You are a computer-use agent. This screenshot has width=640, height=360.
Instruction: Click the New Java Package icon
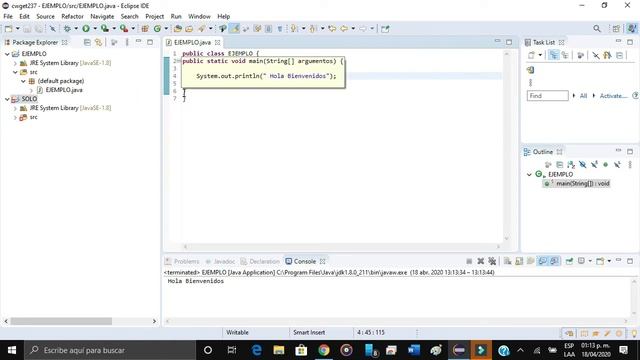144,29
